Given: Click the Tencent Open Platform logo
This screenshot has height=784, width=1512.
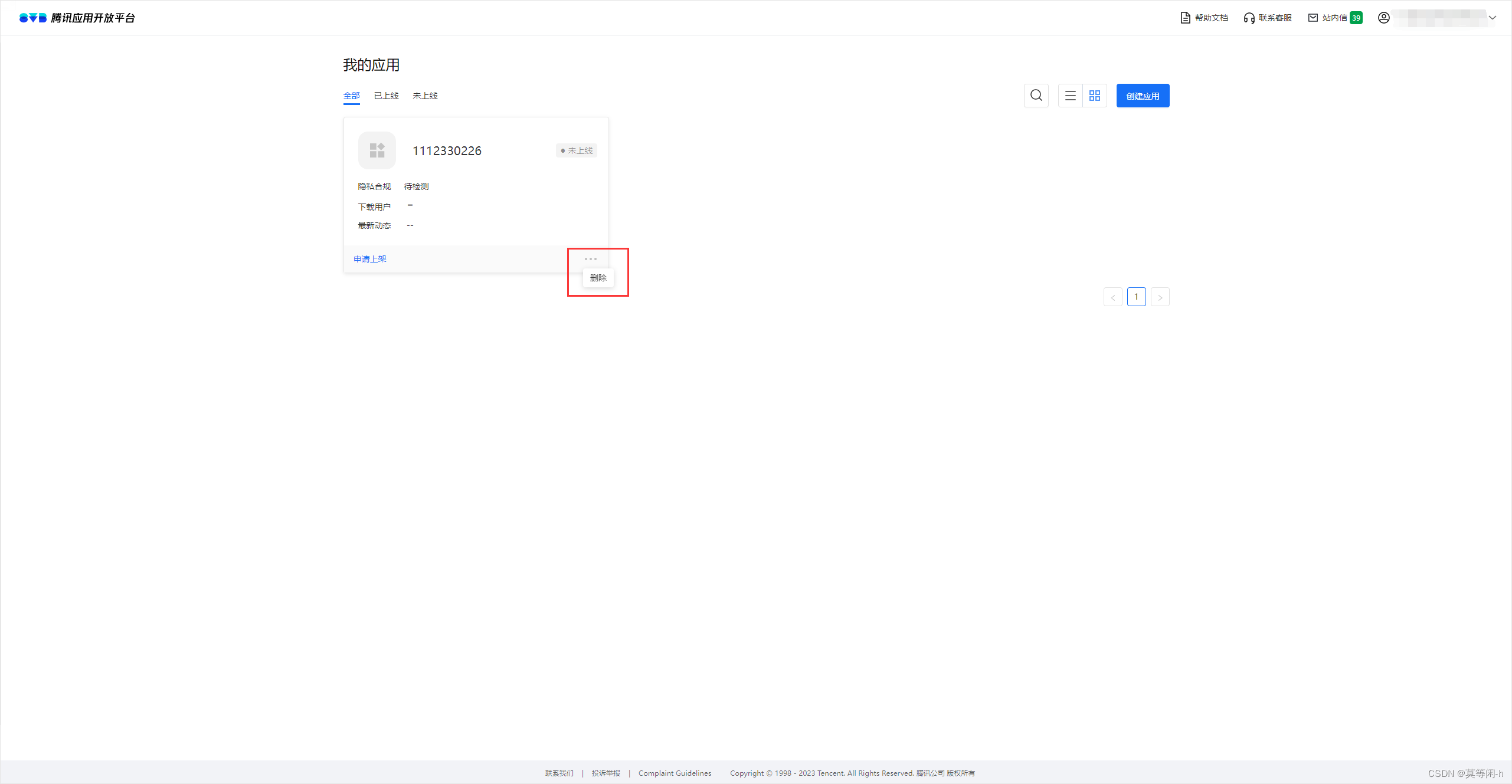Looking at the screenshot, I should 77,18.
